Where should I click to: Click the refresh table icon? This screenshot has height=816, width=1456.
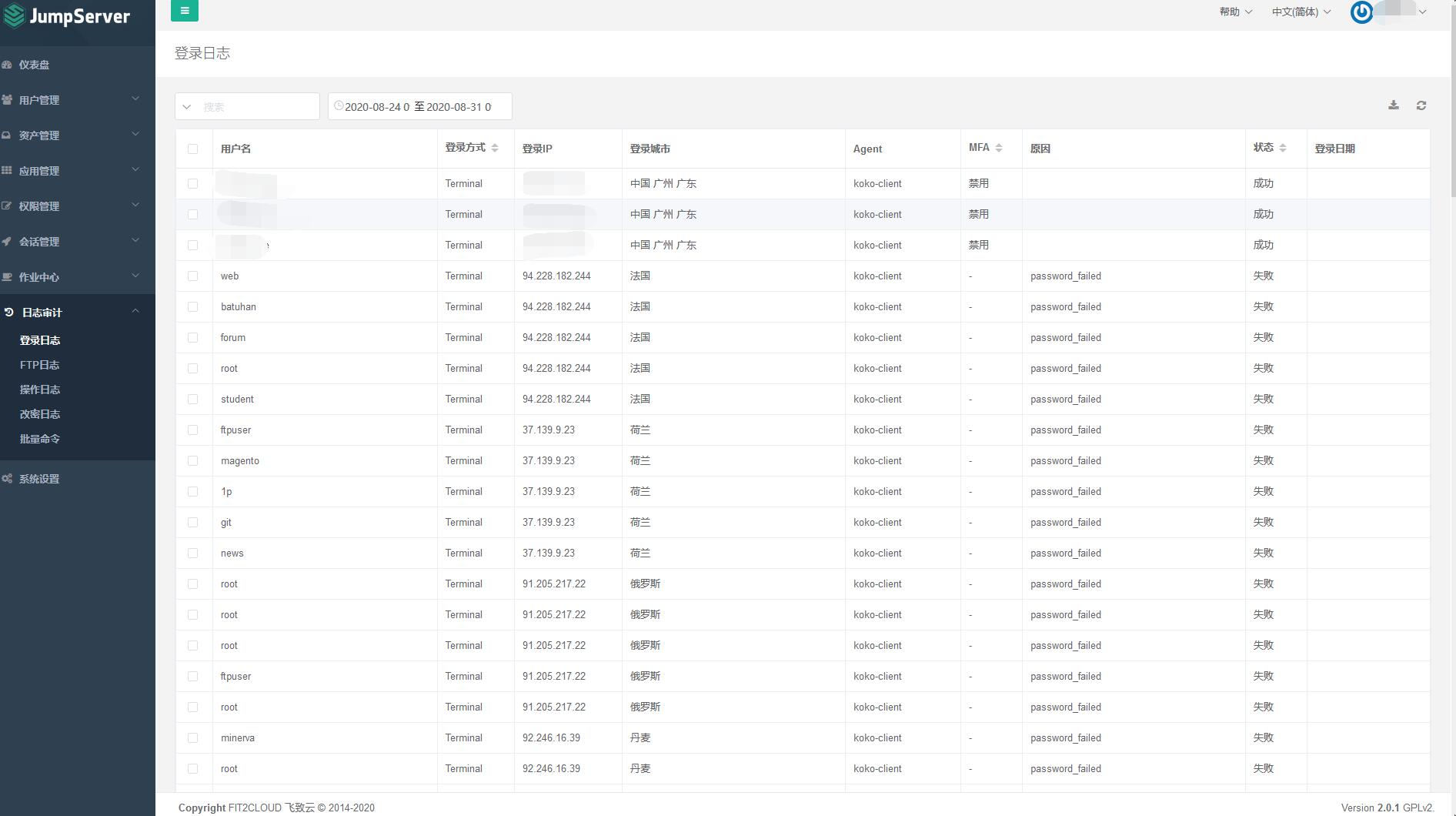[1421, 105]
